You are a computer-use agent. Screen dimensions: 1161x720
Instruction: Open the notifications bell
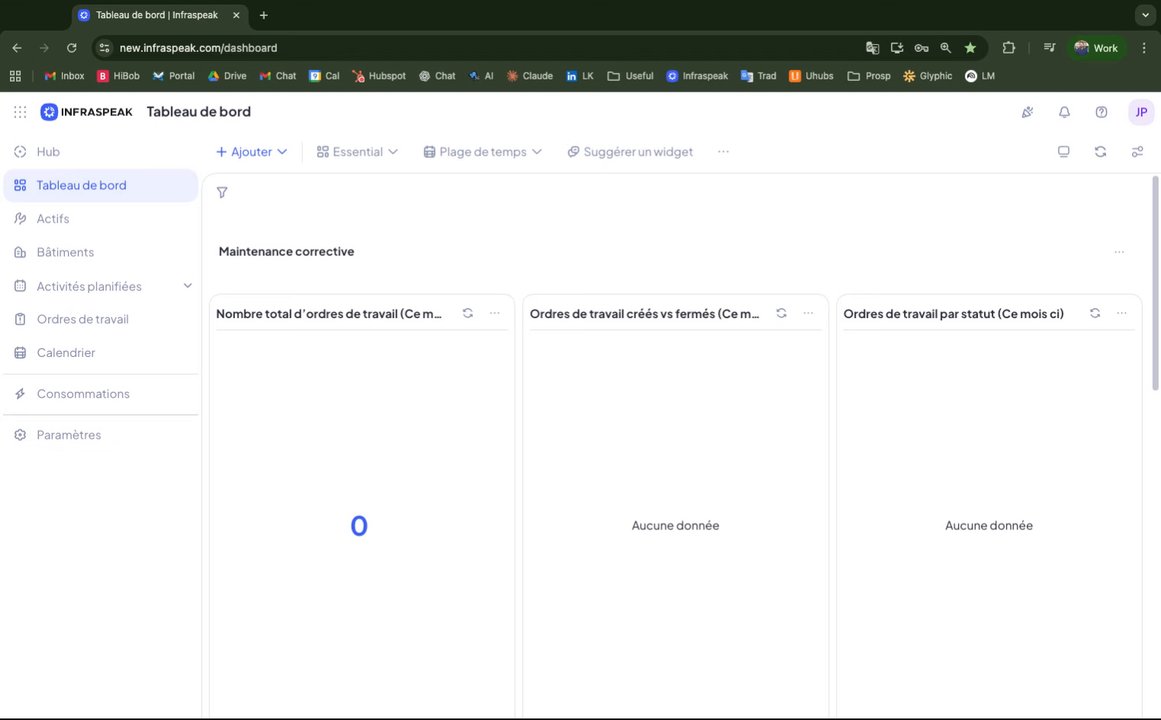(1064, 112)
